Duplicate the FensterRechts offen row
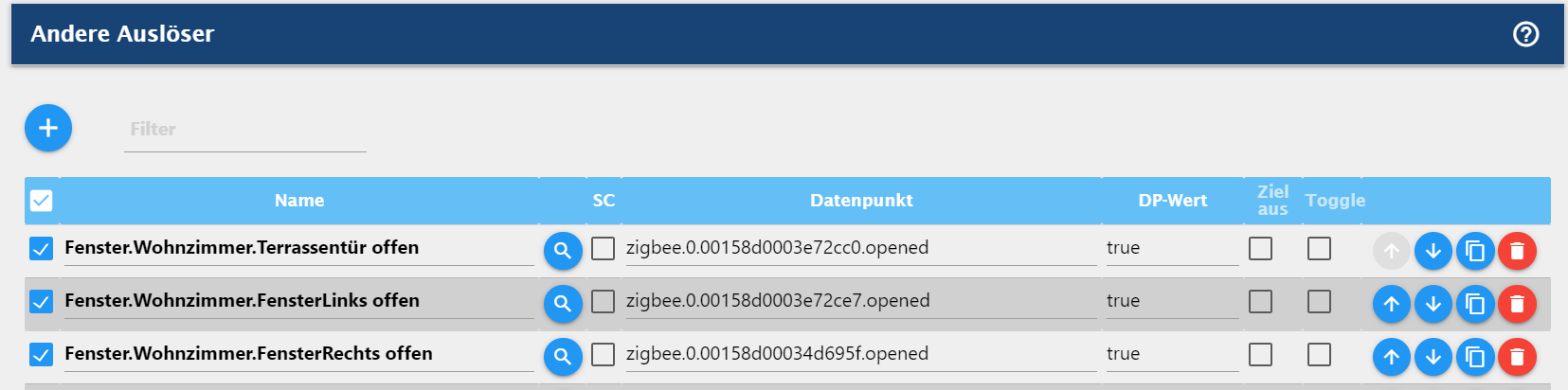Screen dimensions: 1568x390 (1474, 357)
